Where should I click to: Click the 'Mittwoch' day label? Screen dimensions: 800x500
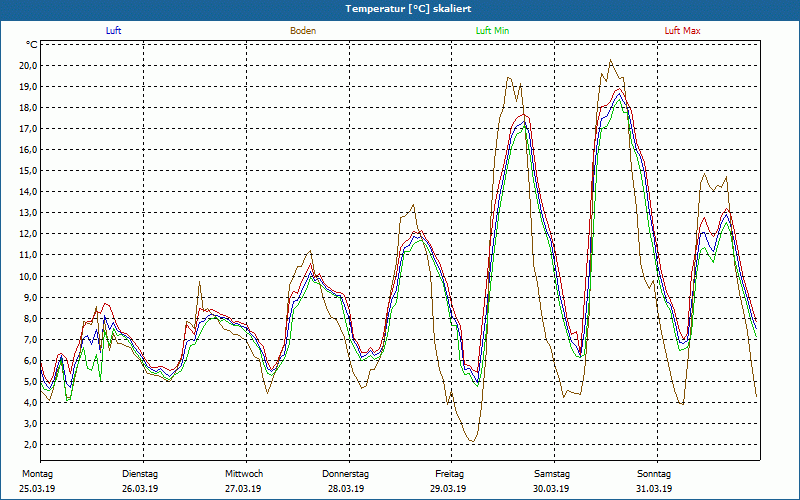244,474
